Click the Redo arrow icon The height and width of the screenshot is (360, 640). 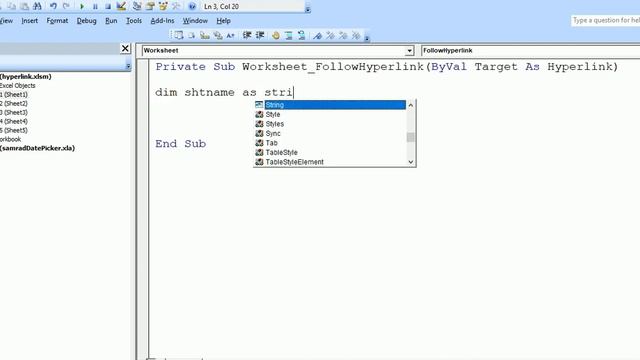[x=66, y=7]
